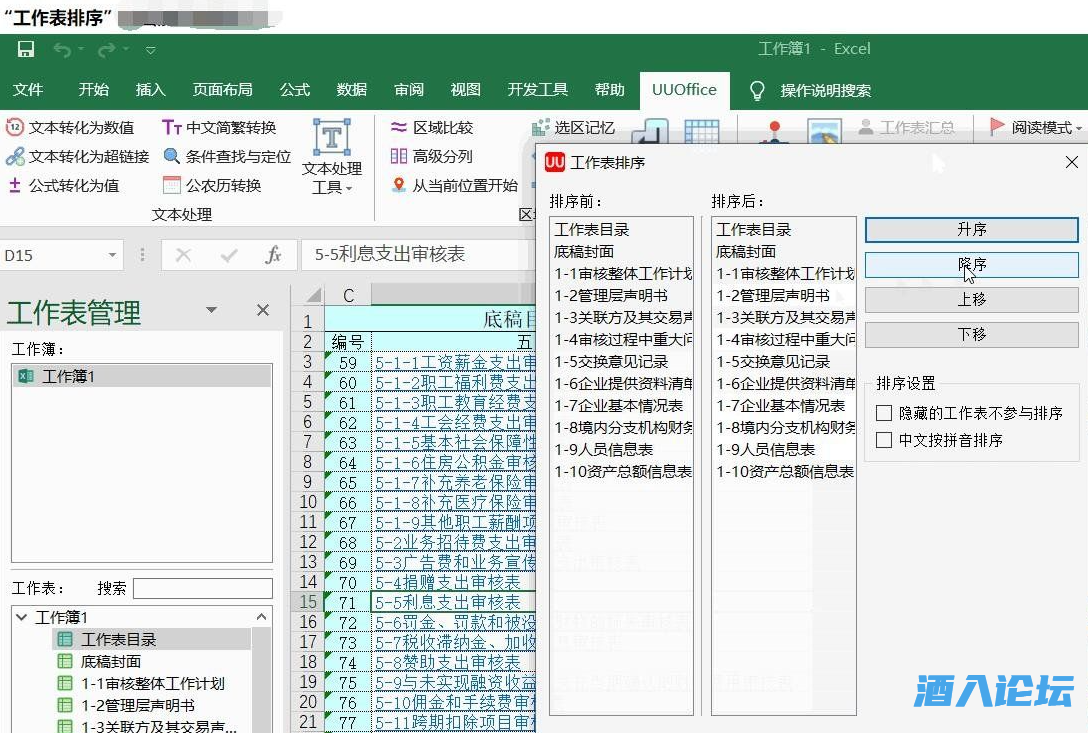Image resolution: width=1088 pixels, height=733 pixels.
Task: Click the 升序 button
Action: (x=971, y=230)
